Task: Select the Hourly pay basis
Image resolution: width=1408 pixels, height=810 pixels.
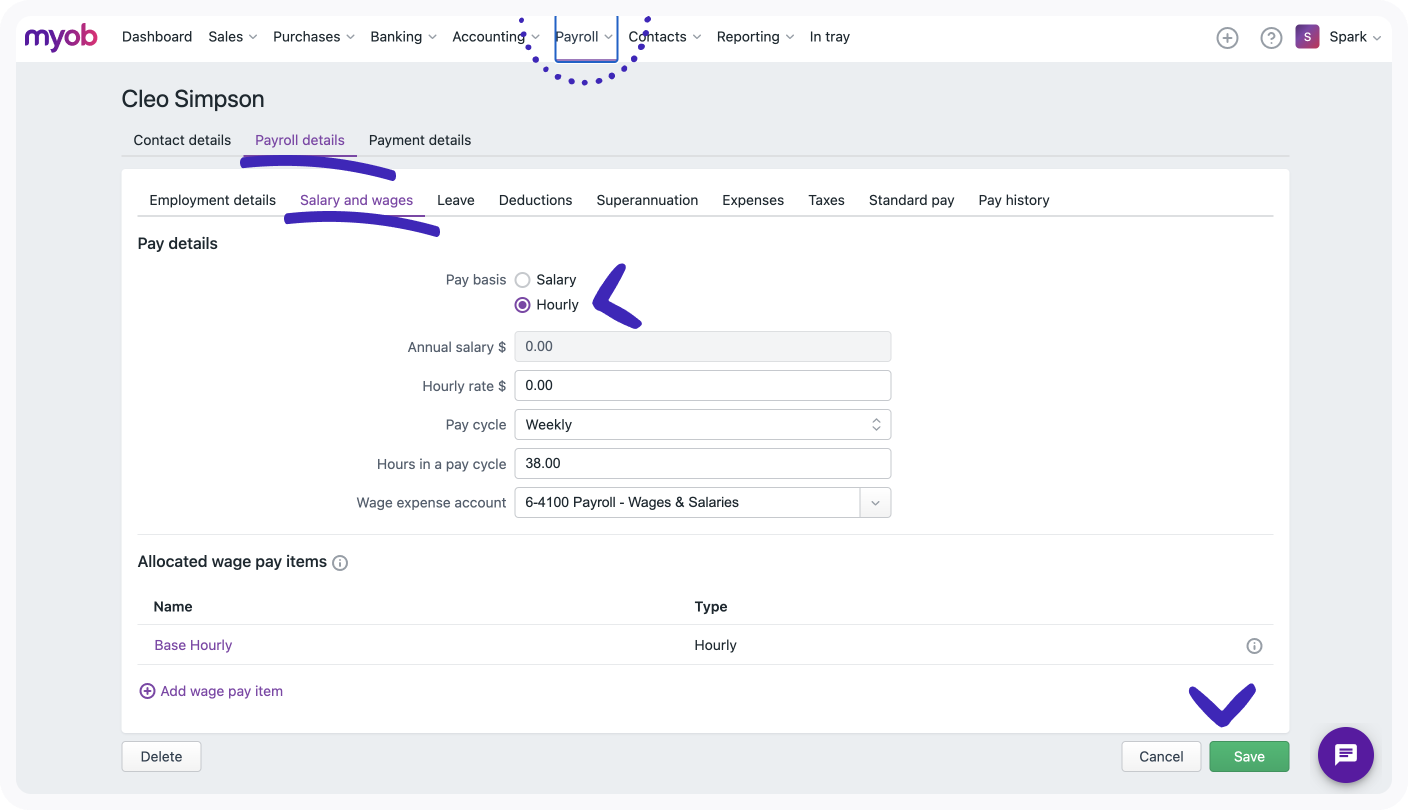Action: 522,305
